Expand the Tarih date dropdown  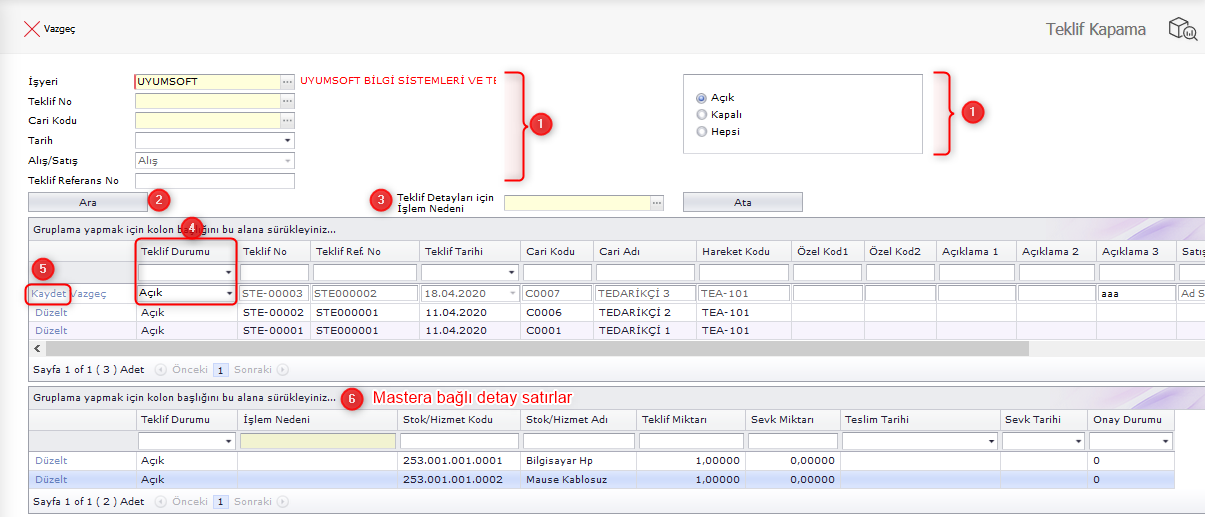pos(288,141)
